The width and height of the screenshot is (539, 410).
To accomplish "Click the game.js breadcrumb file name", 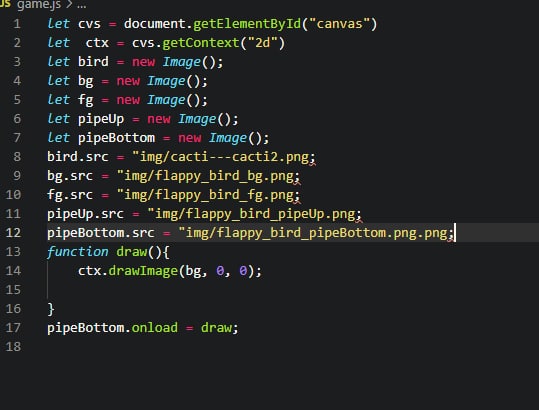I will click(x=39, y=4).
